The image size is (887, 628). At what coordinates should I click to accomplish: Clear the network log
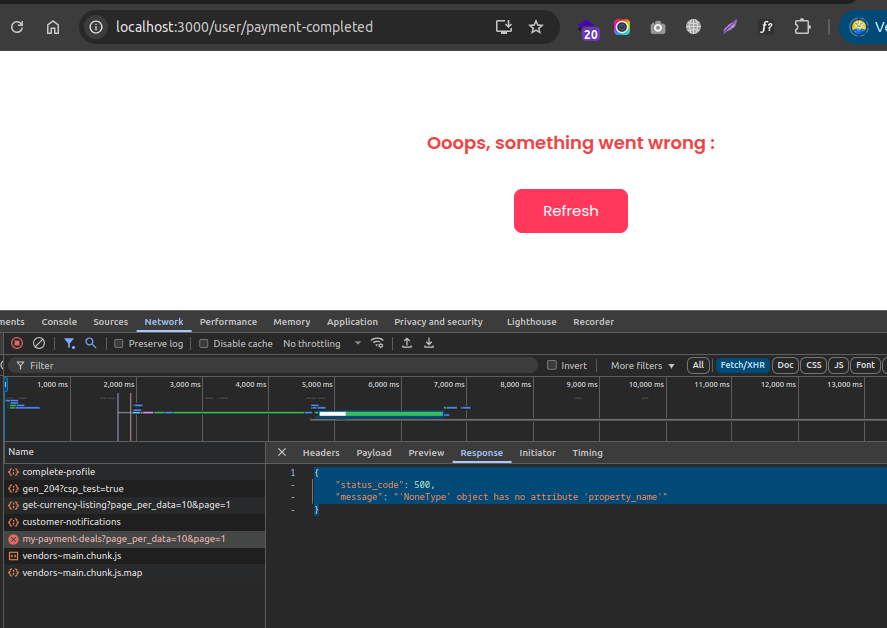click(x=39, y=343)
